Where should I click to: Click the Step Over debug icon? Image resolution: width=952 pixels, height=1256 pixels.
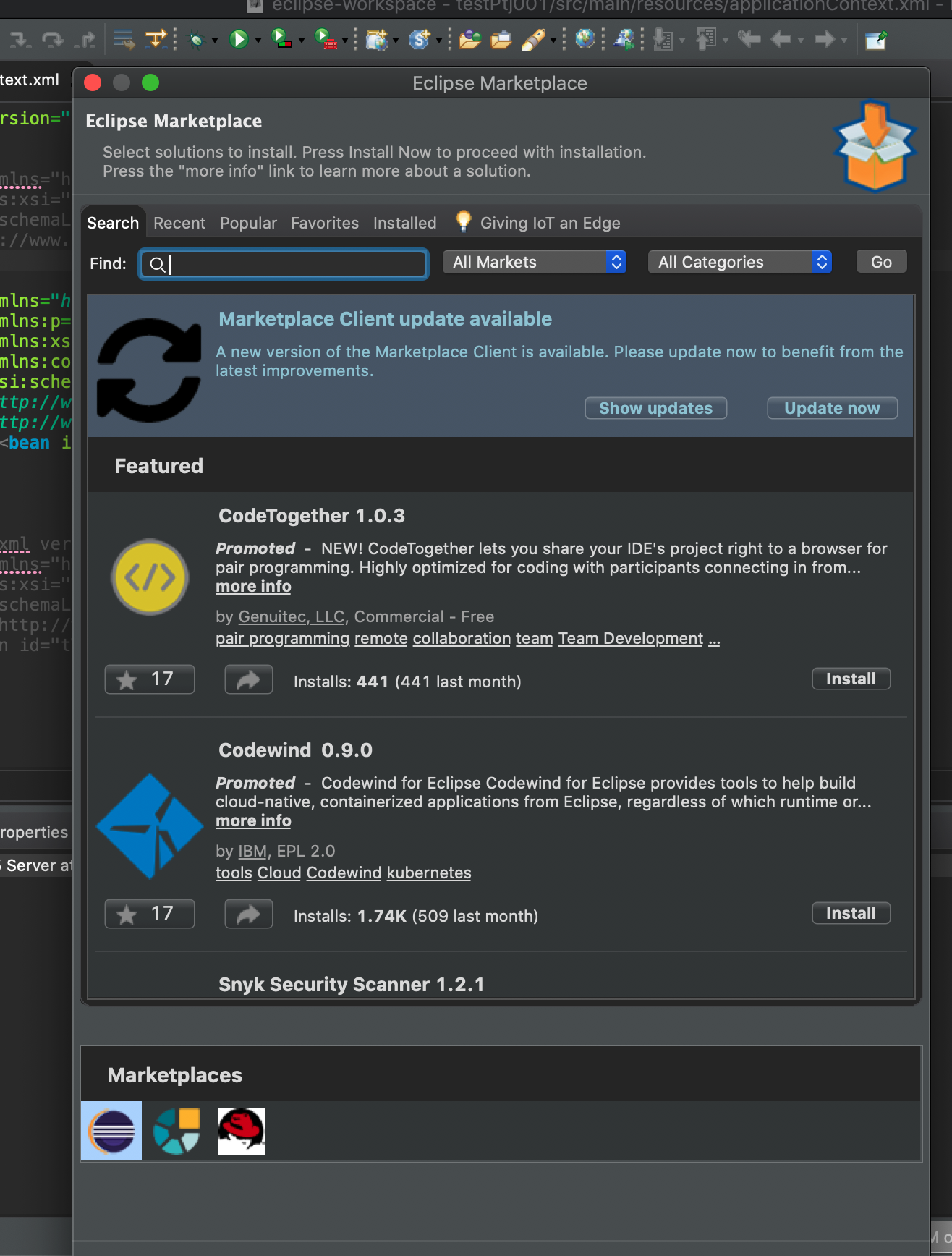pyautogui.click(x=52, y=39)
